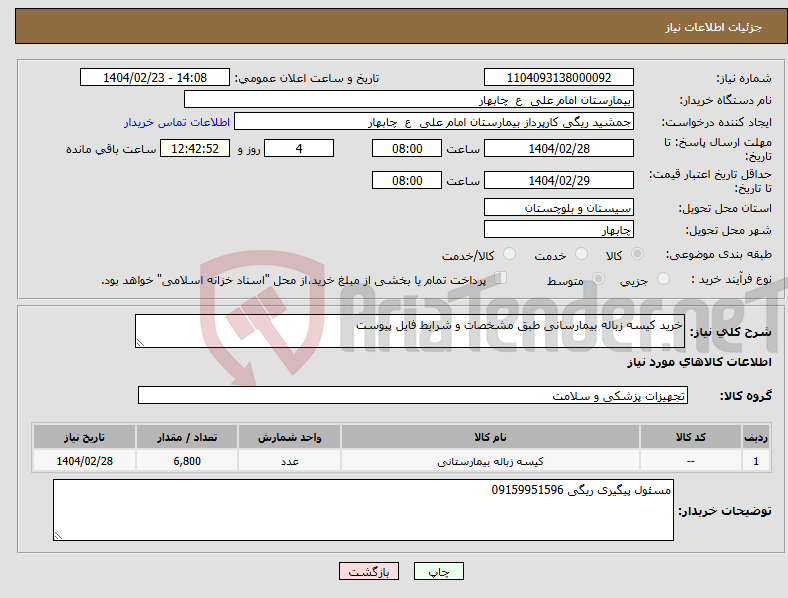Click the row number cell 1
Viewport: 788px width, 598px height.
[756, 461]
